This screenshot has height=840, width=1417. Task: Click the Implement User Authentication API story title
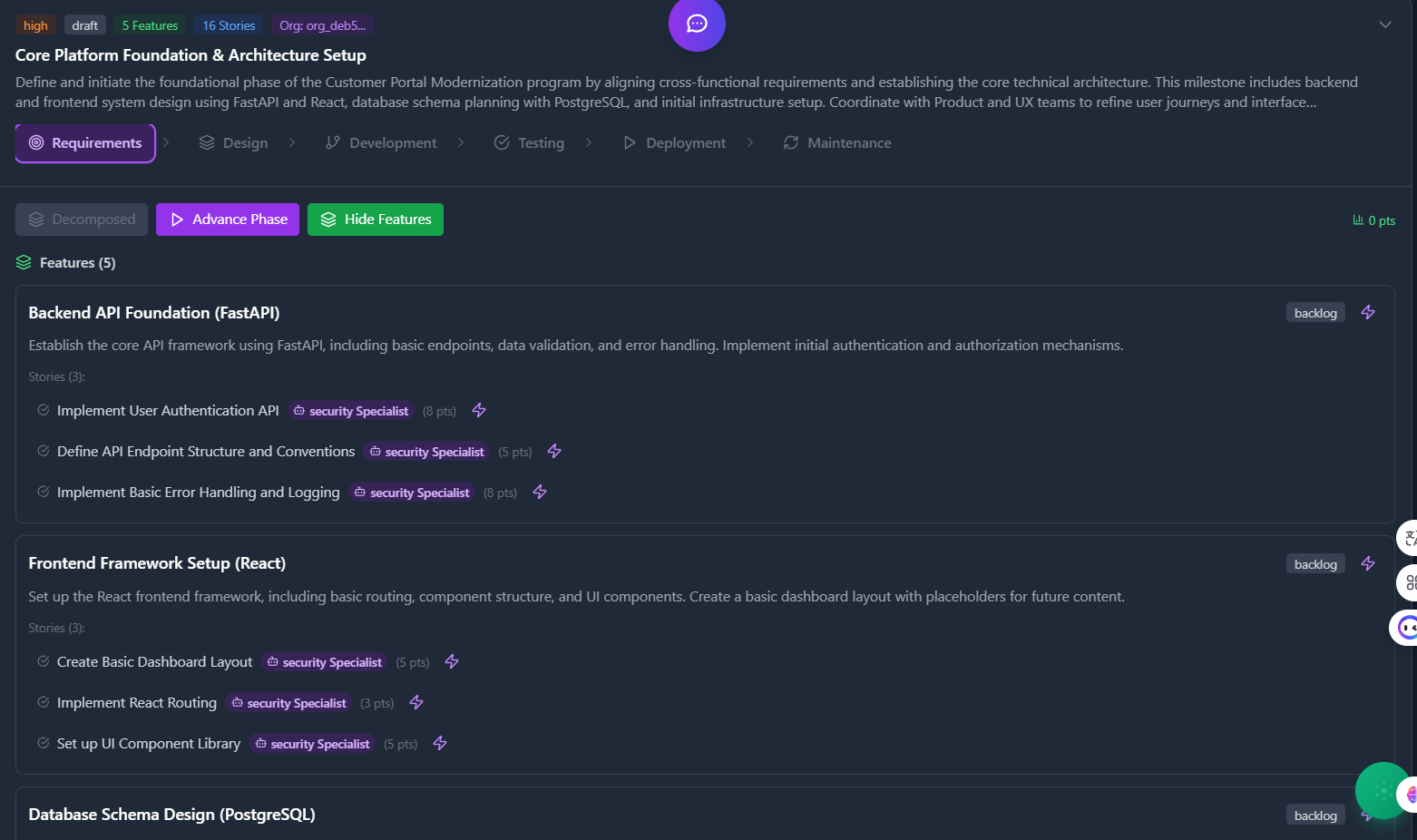point(168,411)
